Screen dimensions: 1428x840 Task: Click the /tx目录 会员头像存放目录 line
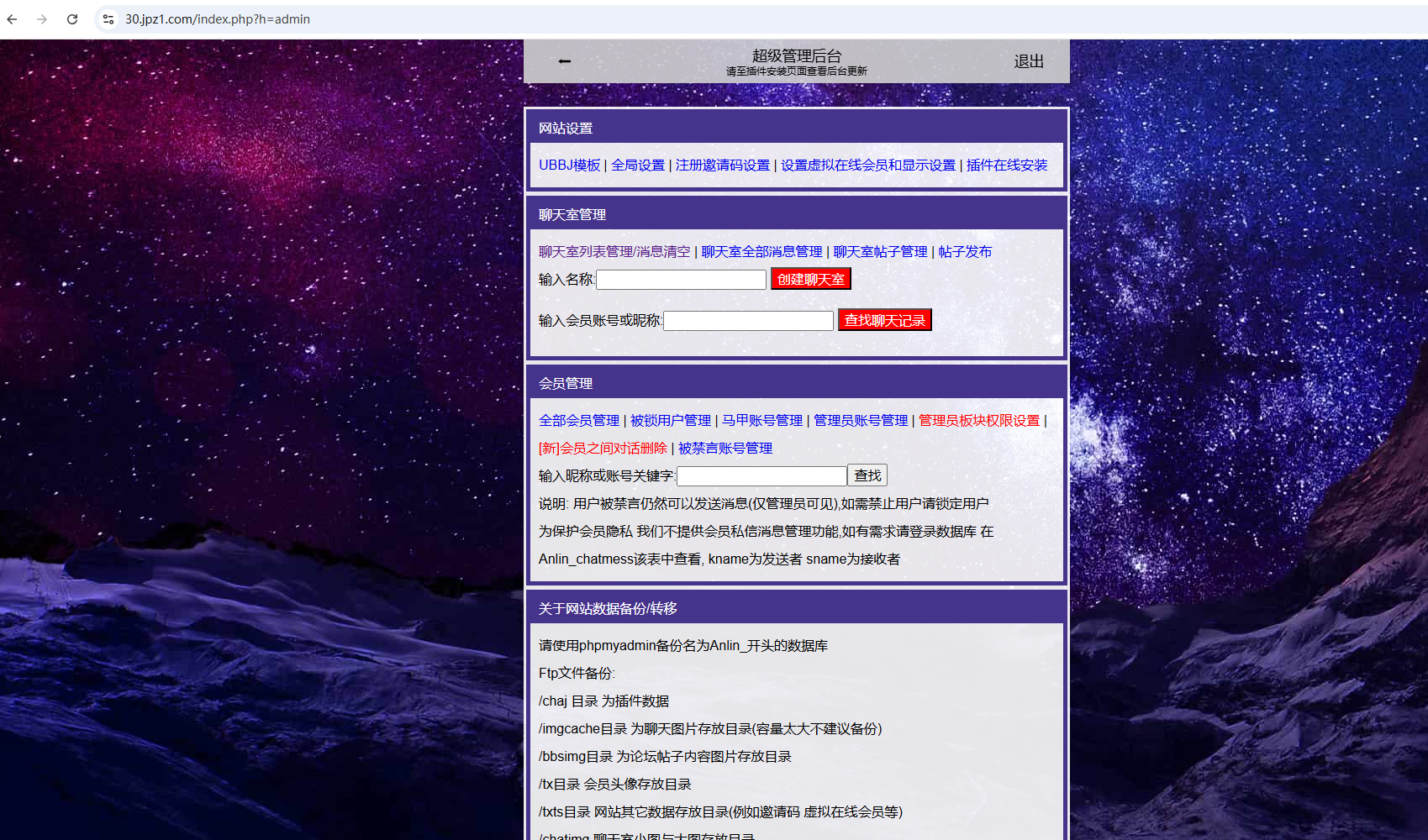click(x=615, y=785)
